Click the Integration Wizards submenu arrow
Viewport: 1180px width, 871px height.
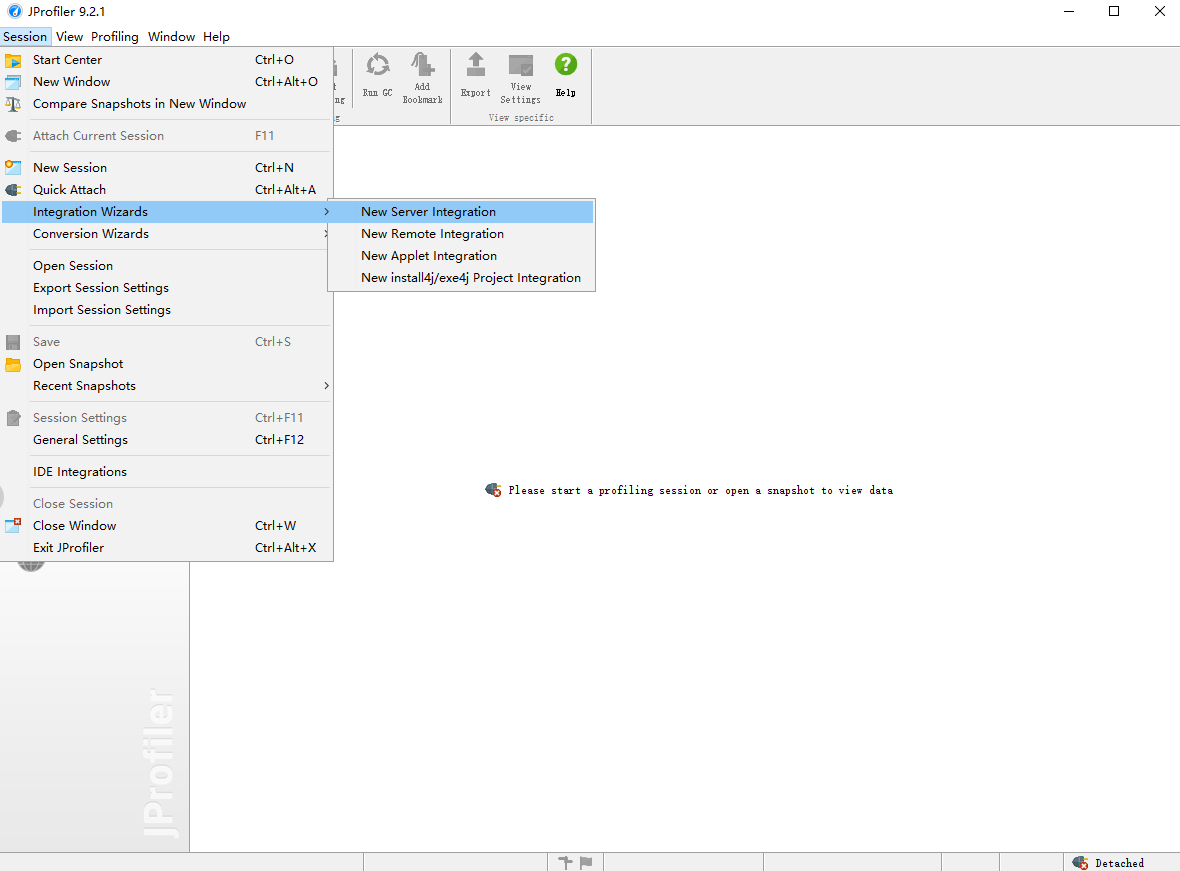click(326, 212)
